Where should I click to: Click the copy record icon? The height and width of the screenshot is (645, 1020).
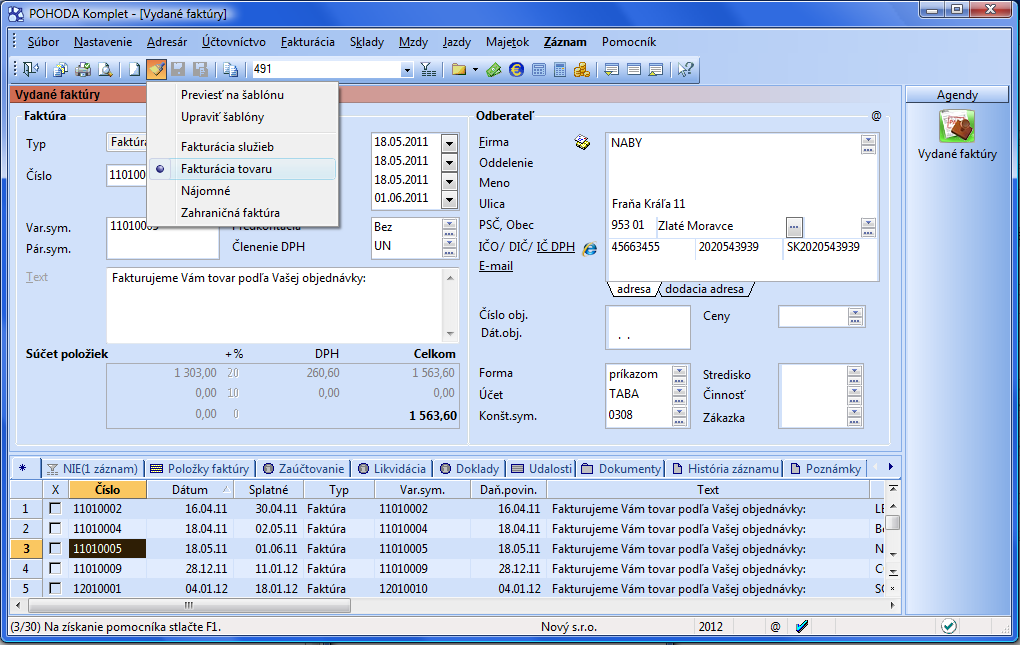click(x=230, y=69)
